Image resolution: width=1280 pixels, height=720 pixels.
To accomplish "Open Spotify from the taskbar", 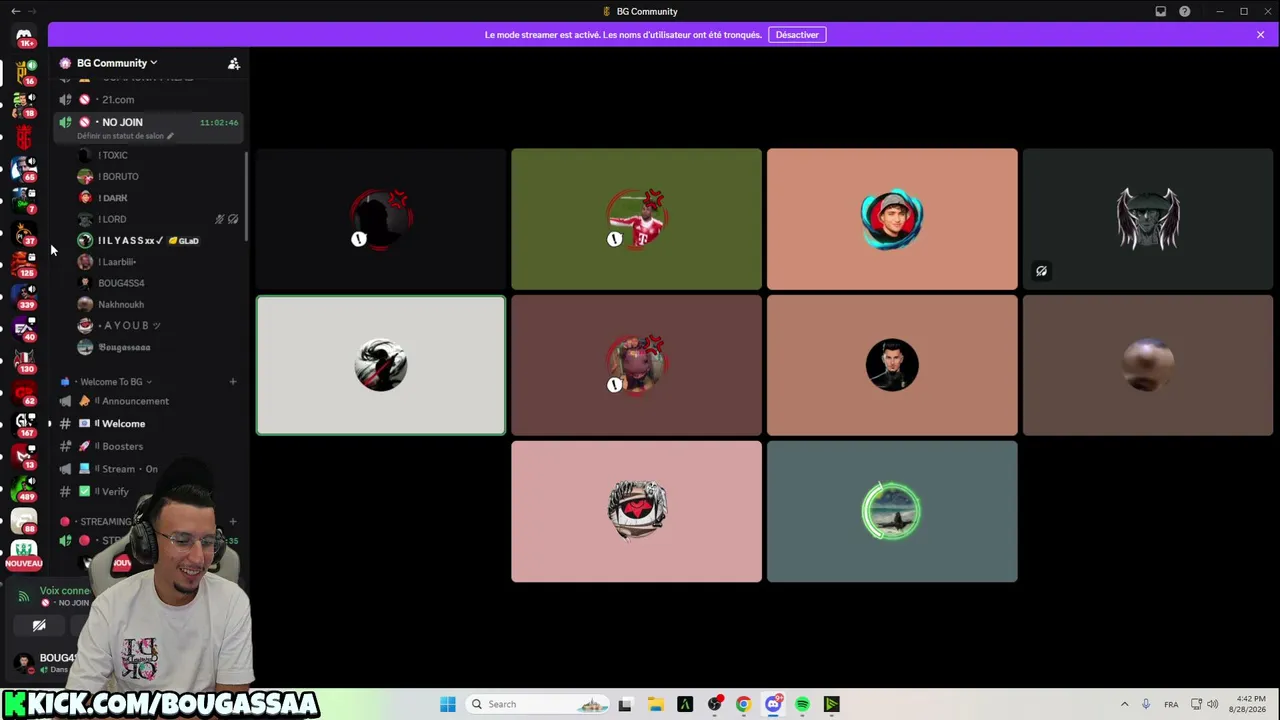I will pyautogui.click(x=802, y=704).
